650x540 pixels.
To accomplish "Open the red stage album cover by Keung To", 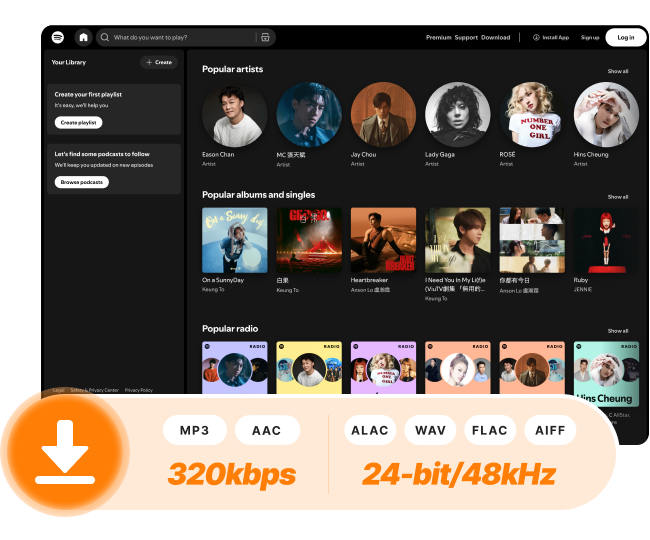I will coord(309,240).
